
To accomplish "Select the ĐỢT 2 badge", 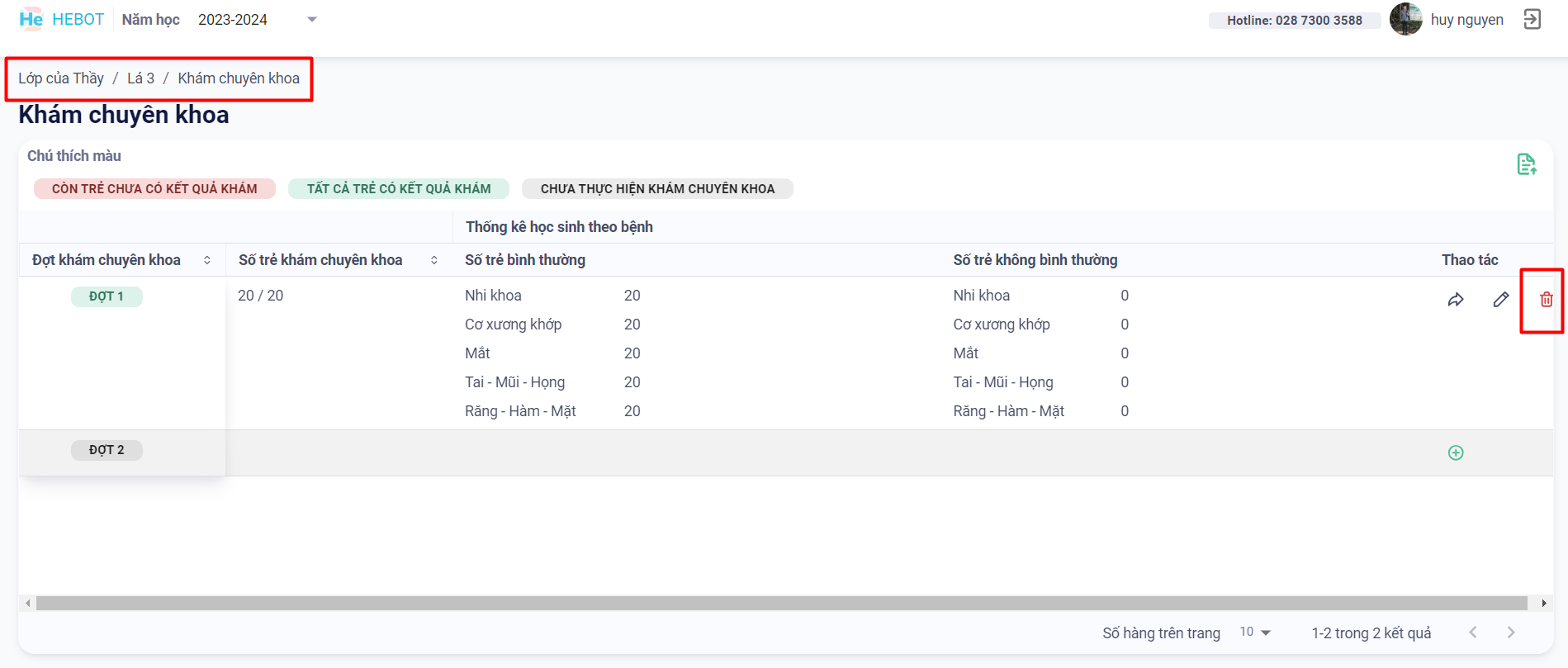I will [107, 450].
